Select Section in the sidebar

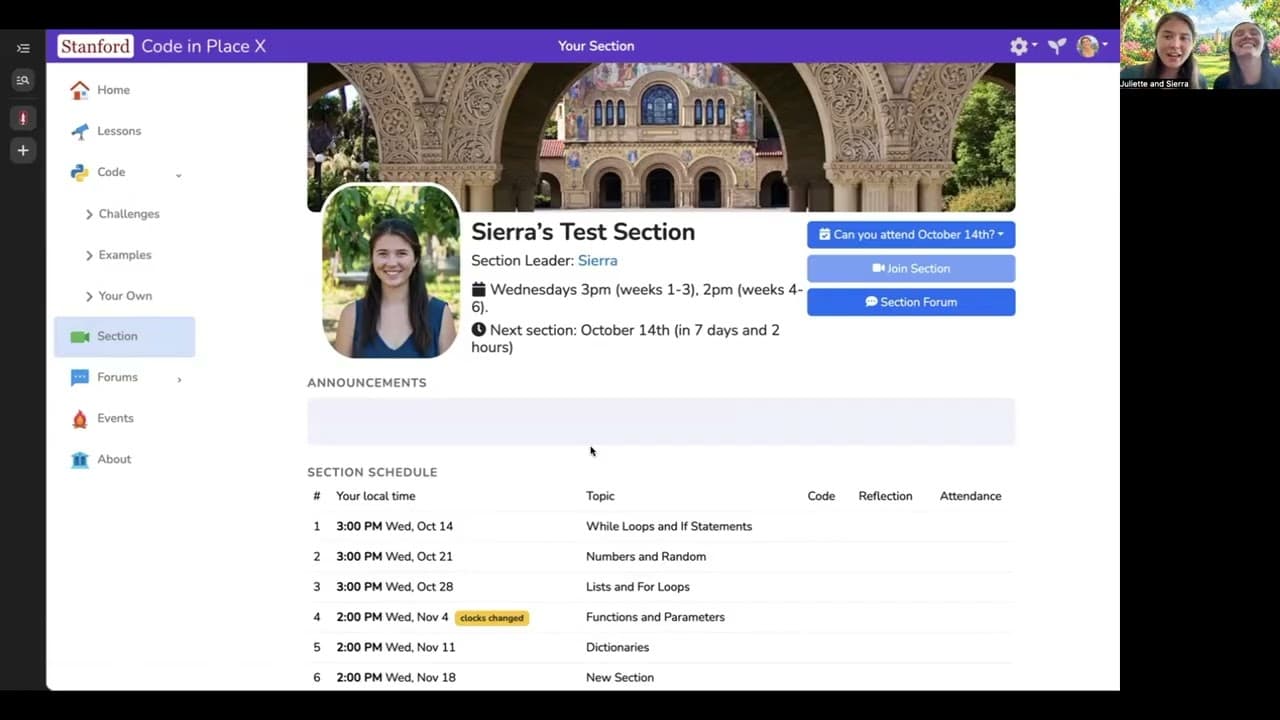tap(125, 337)
